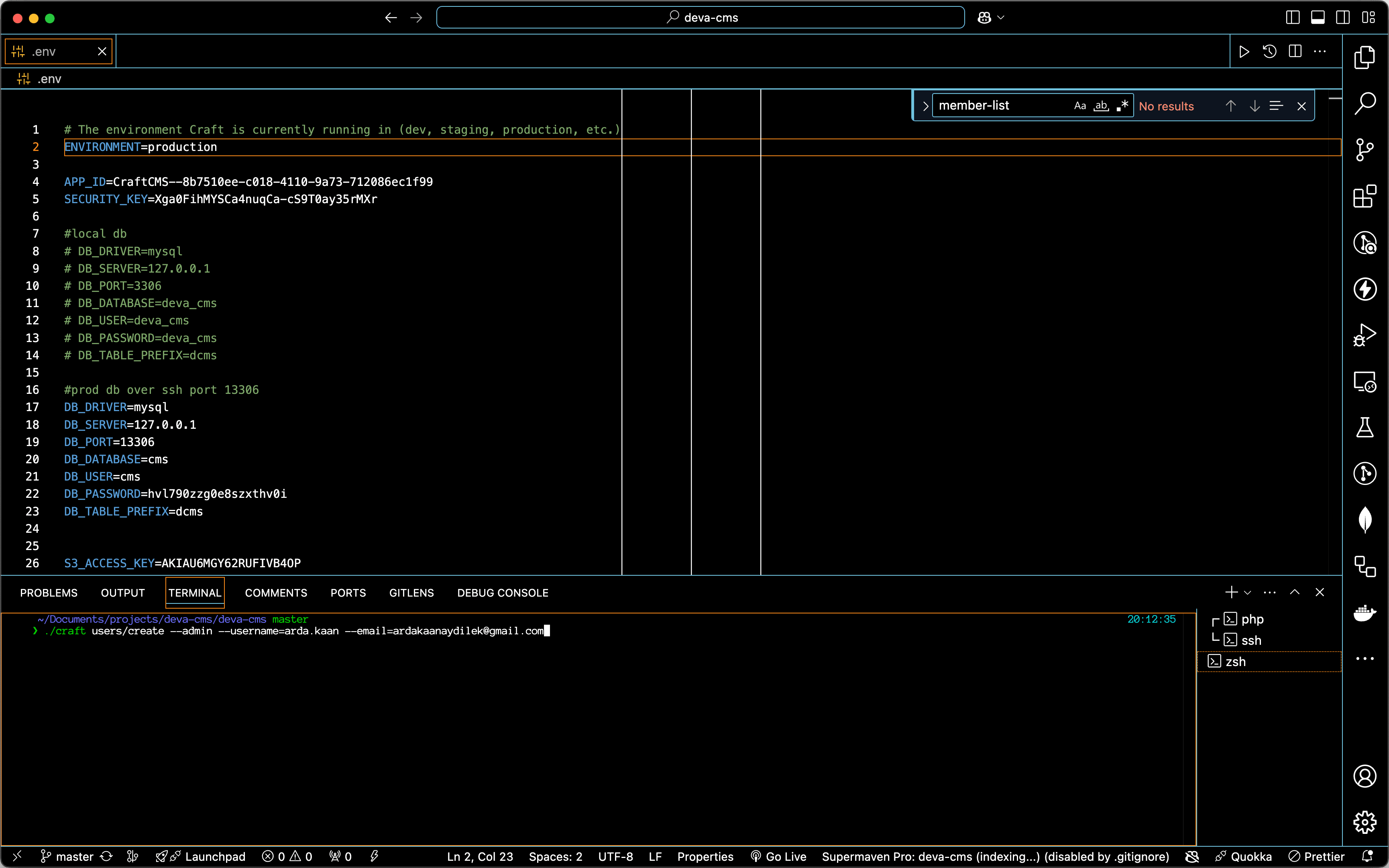Open the Extensions view
1389x868 pixels.
point(1365,196)
